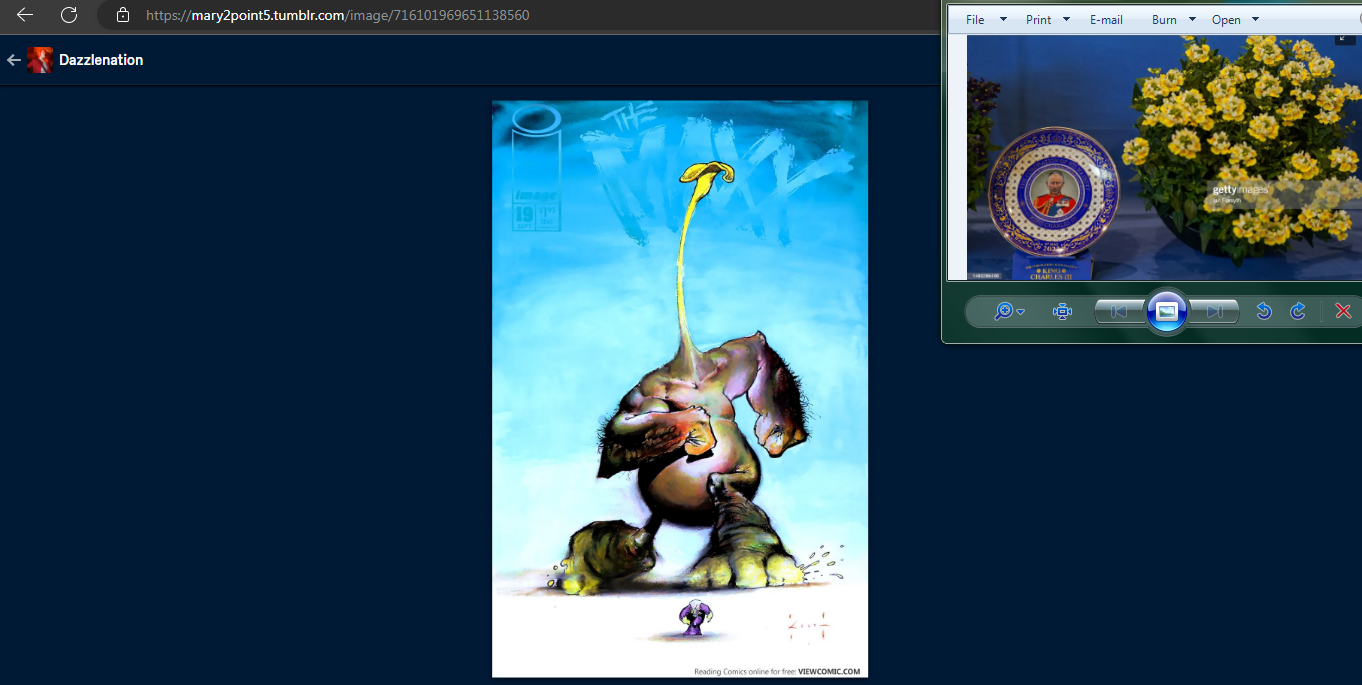Open the Open menu in Photo Viewer

(1226, 20)
